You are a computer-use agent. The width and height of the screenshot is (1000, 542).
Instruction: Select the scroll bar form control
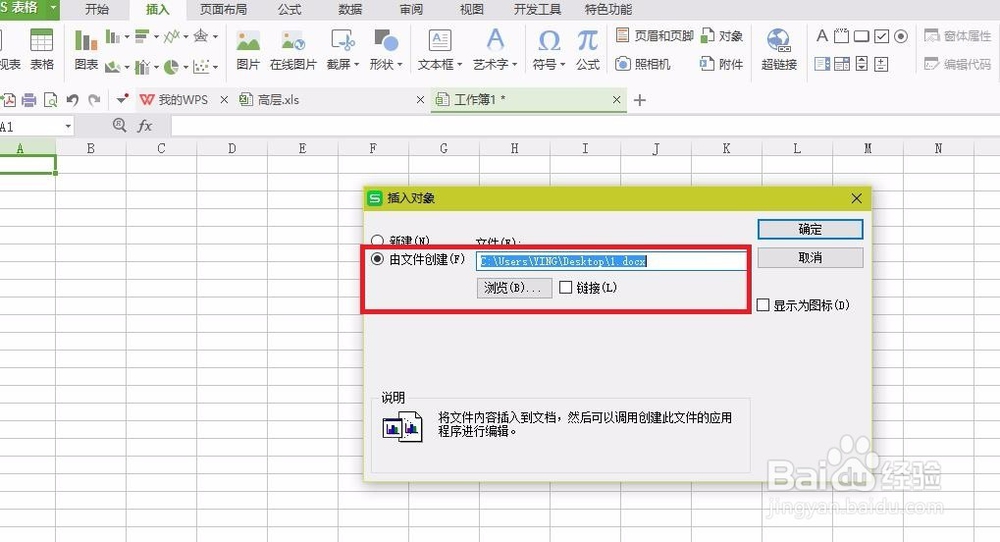[862, 64]
